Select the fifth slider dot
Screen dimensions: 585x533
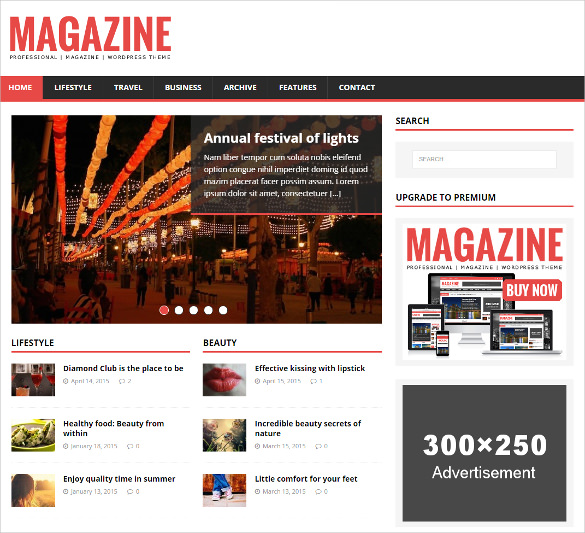pos(223,310)
